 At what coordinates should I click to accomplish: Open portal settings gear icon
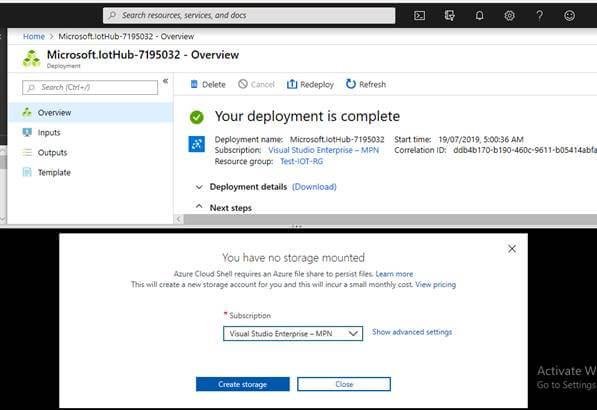point(509,16)
